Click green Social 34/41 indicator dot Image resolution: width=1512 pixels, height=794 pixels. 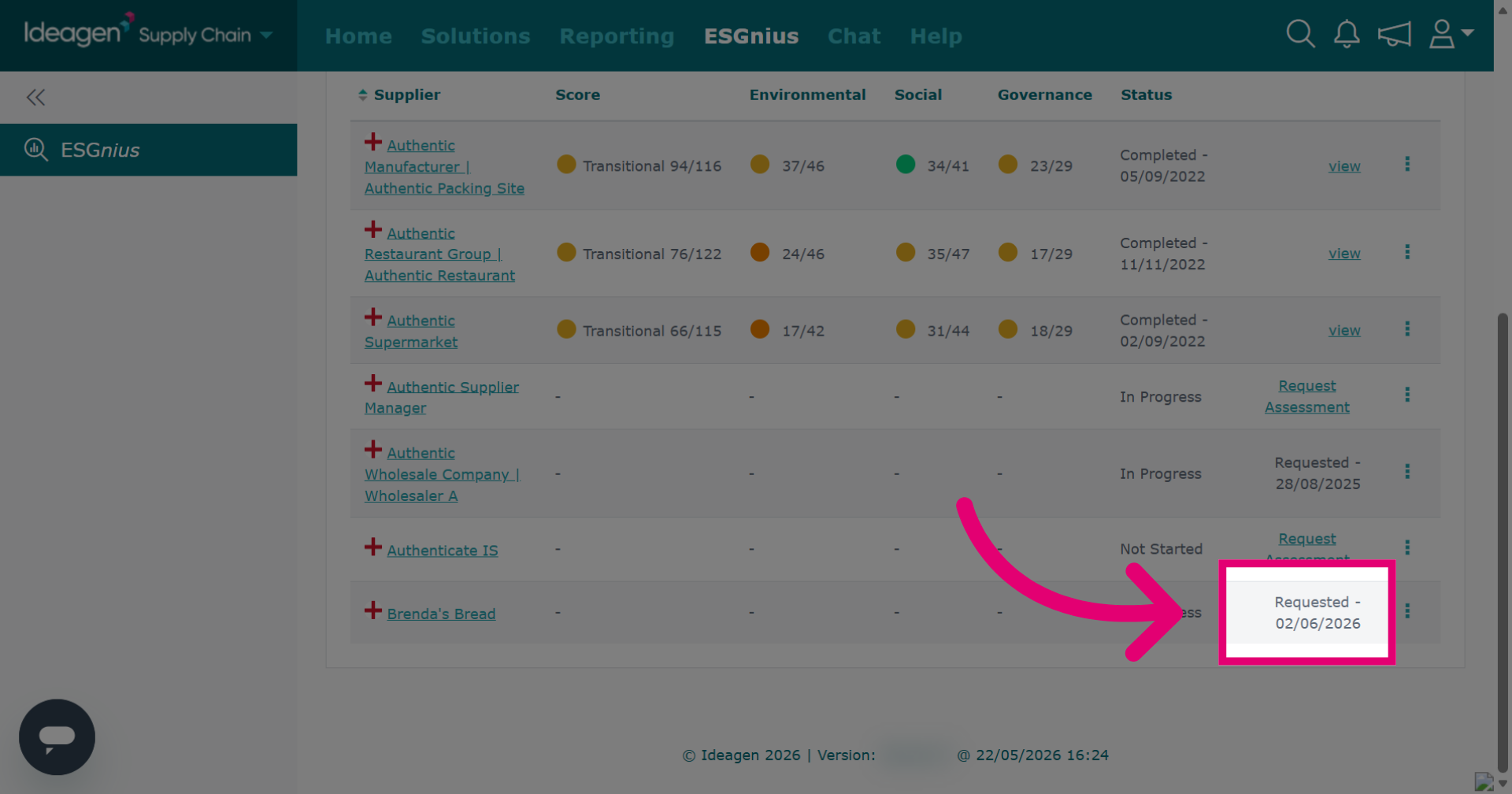906,164
